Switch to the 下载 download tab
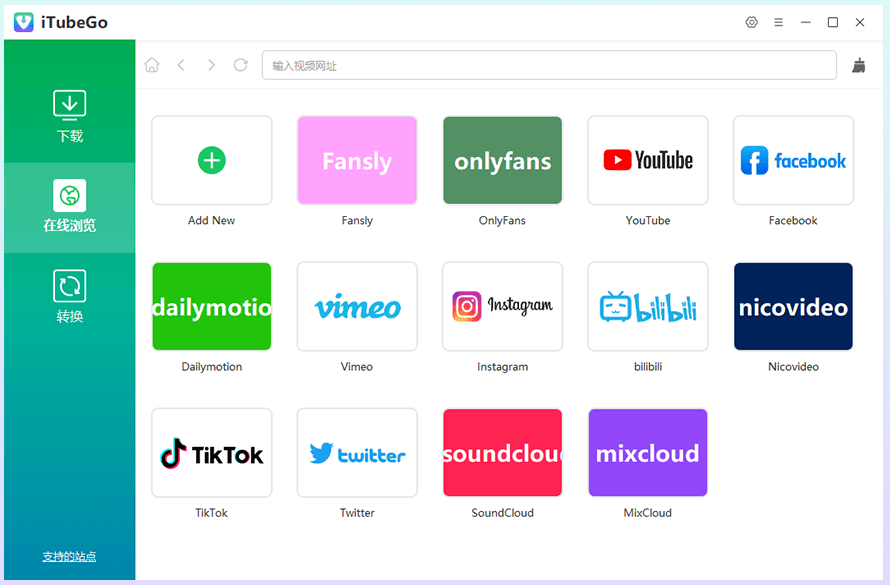The width and height of the screenshot is (890, 585). [70, 116]
